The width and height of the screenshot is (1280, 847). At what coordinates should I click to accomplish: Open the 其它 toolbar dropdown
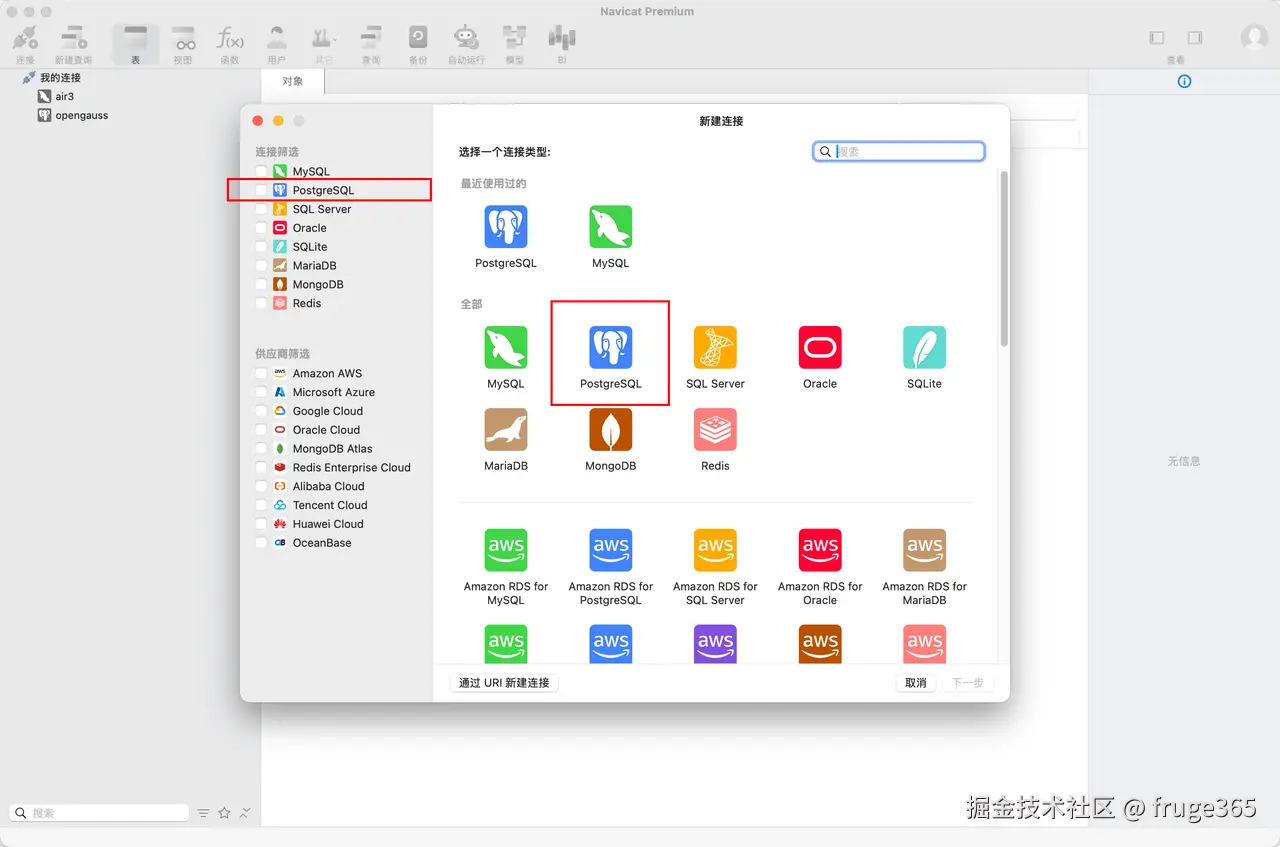click(x=324, y=44)
